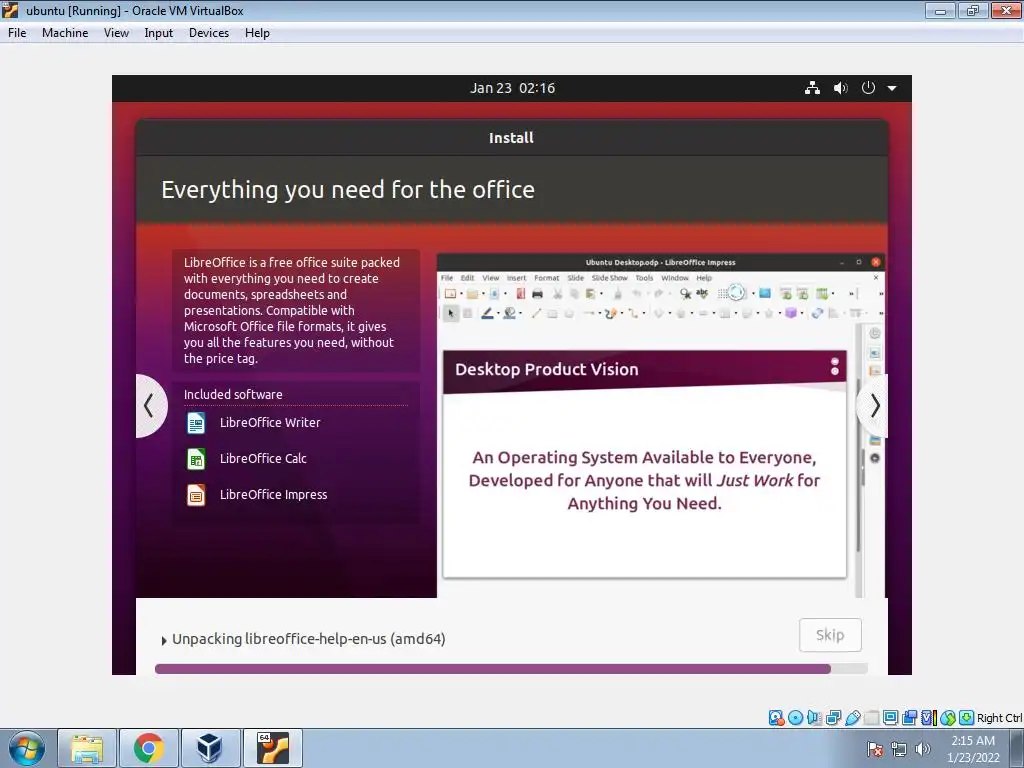Image resolution: width=1024 pixels, height=768 pixels.
Task: Click the keyboard capture green arrow indicator
Action: tap(967, 718)
